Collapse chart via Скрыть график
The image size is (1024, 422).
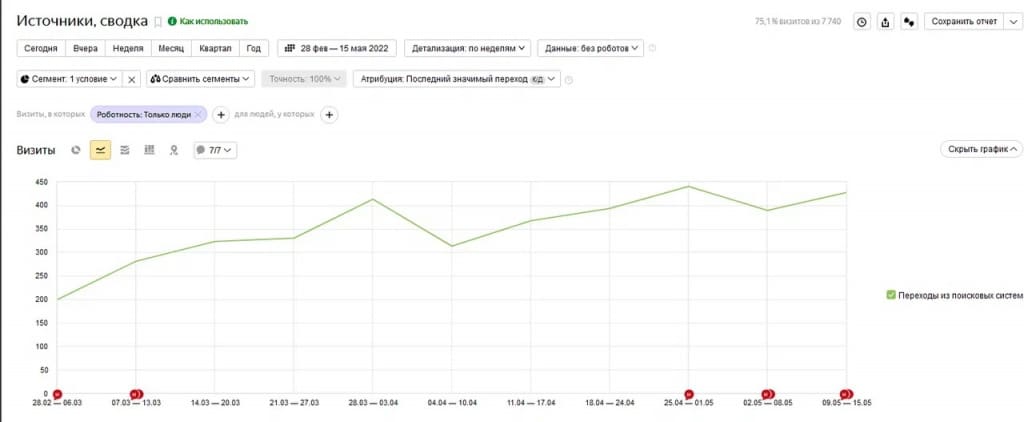tap(981, 150)
